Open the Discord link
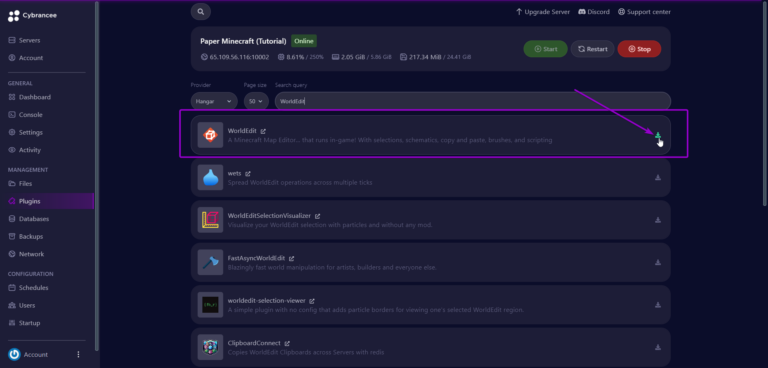Viewport: 768px width, 368px height. (x=594, y=12)
